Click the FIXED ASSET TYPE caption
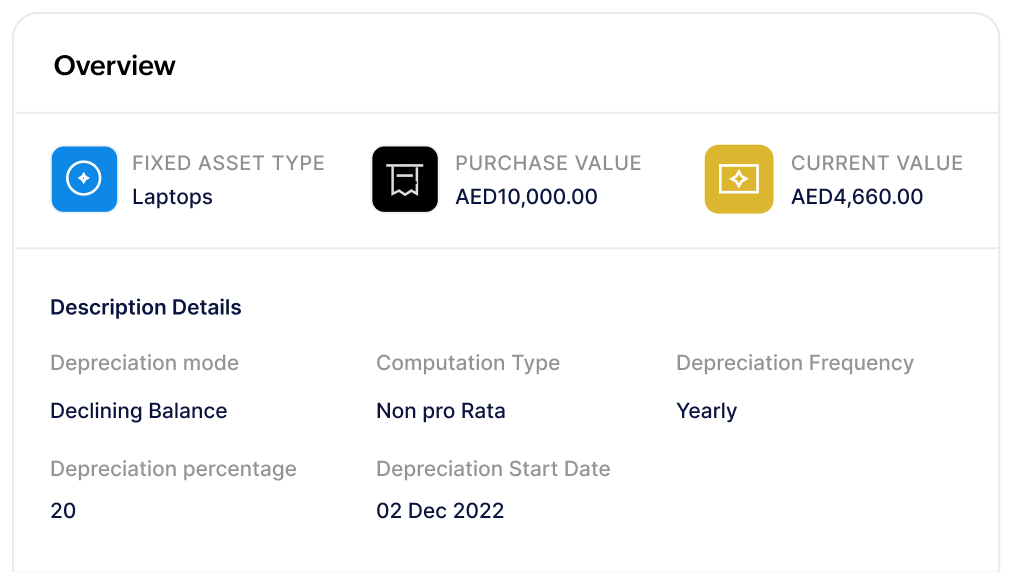 [228, 163]
